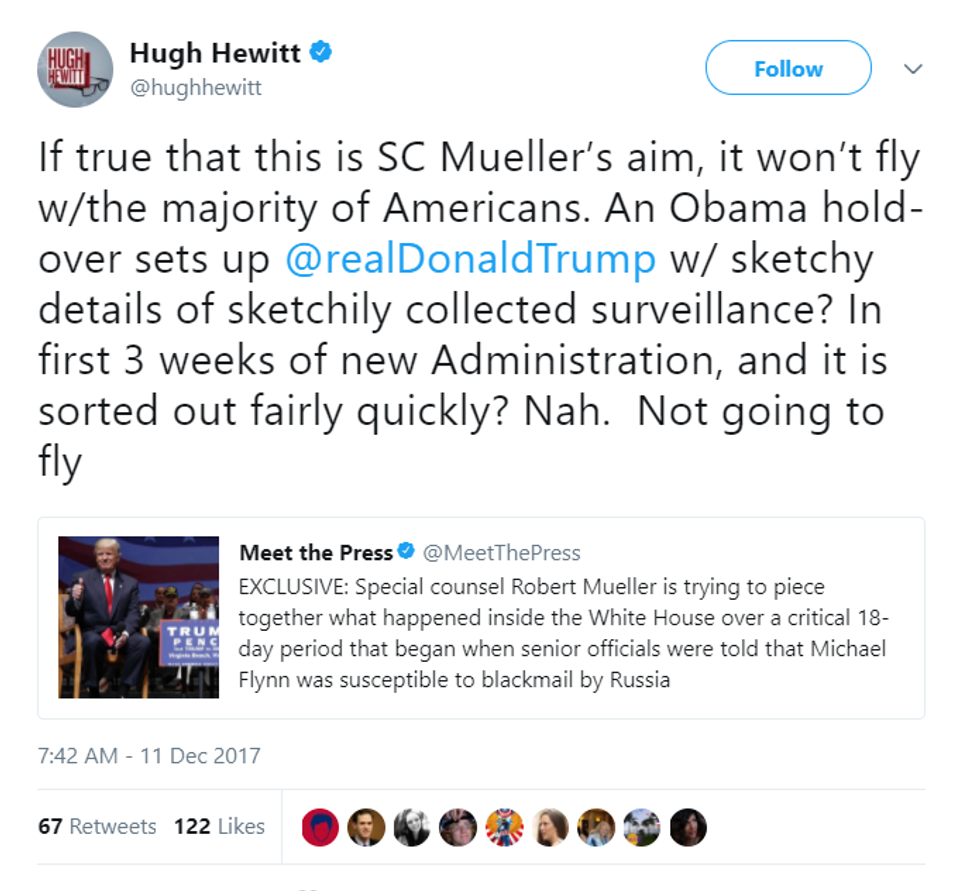
Task: Click the verified badge next to Meet the Press
Action: (x=406, y=550)
